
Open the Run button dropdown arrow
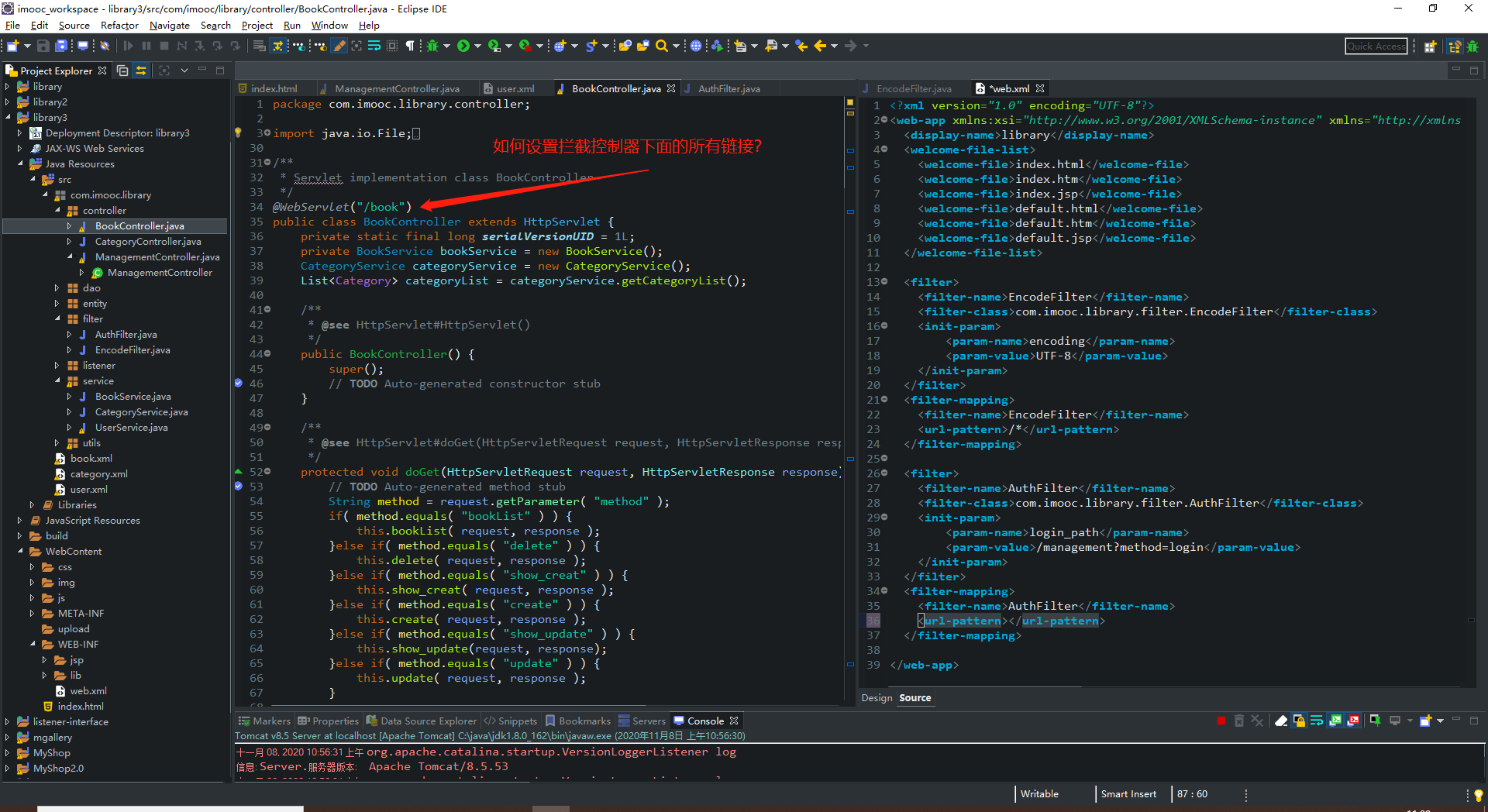477,46
